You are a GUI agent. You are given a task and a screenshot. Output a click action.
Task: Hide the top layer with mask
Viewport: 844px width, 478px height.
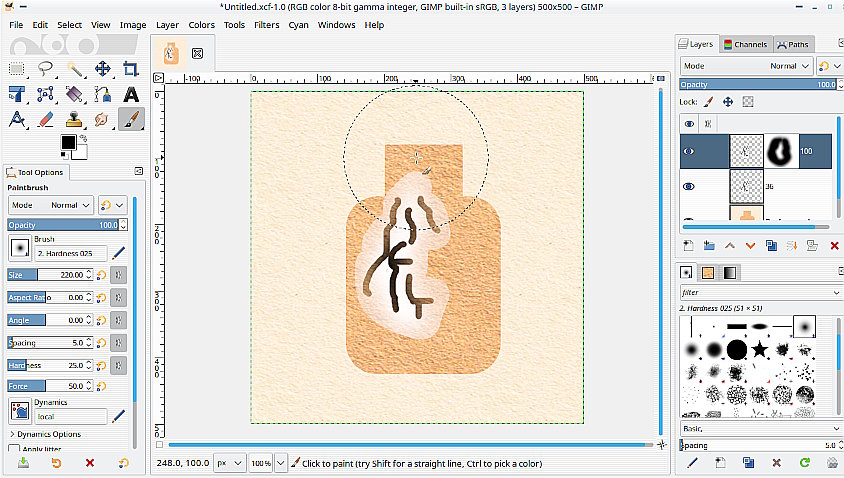tap(689, 151)
